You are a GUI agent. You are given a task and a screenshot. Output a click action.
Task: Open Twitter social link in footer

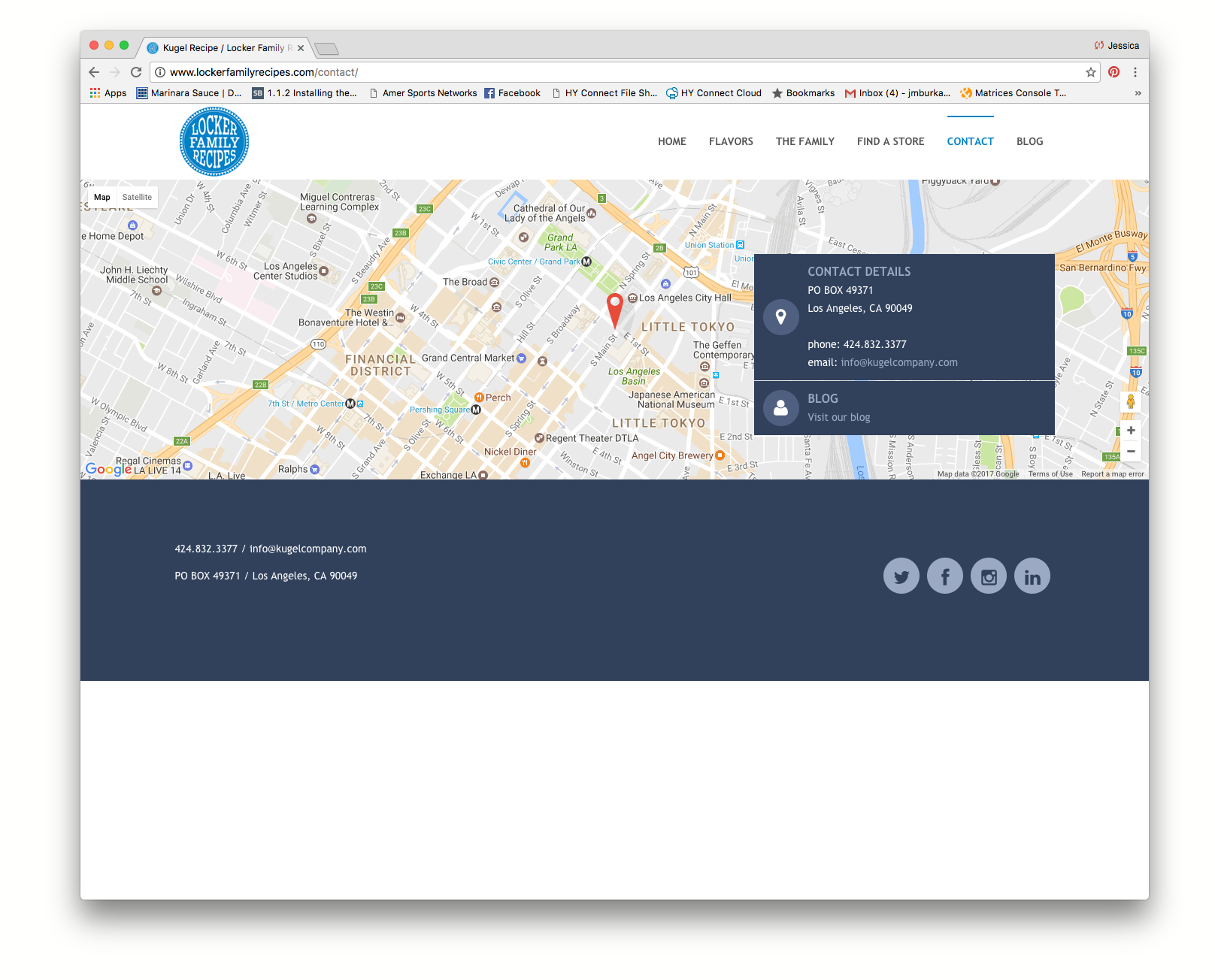901,576
